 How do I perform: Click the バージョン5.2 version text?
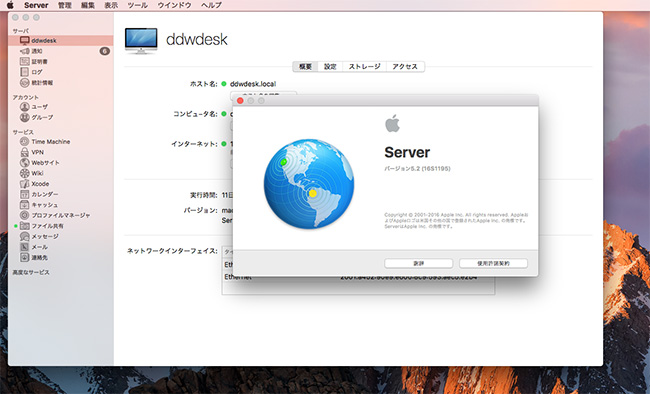(417, 168)
